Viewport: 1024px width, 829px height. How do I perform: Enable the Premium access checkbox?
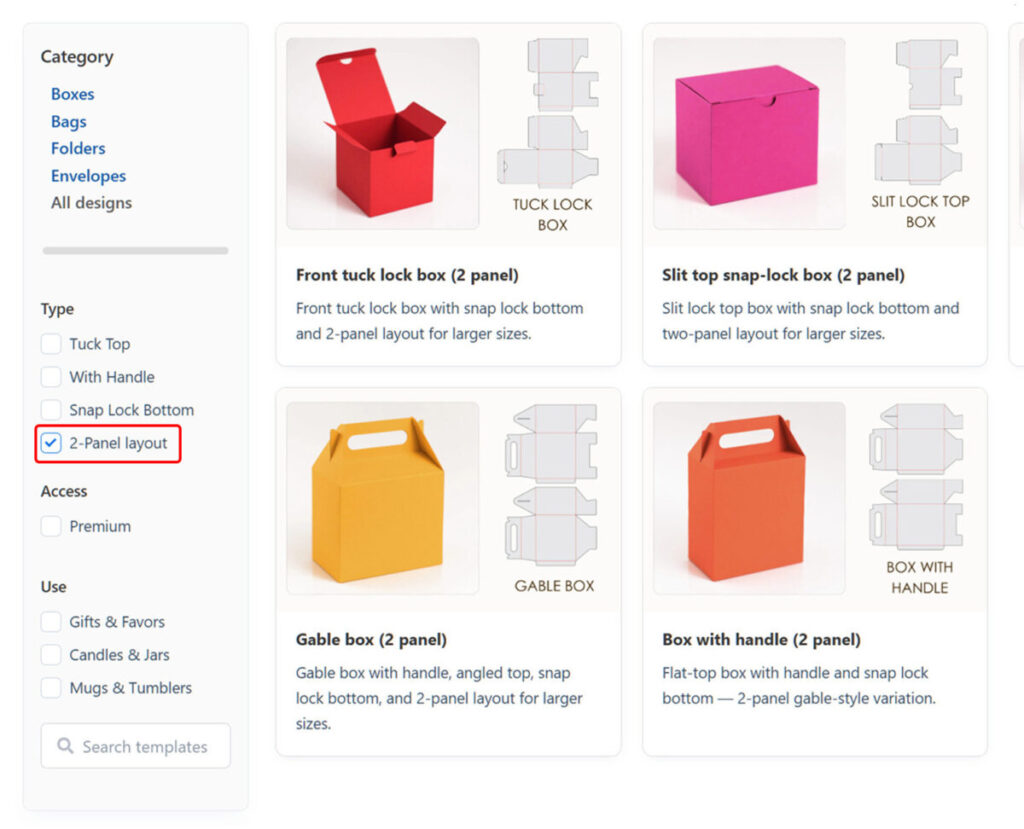[51, 526]
